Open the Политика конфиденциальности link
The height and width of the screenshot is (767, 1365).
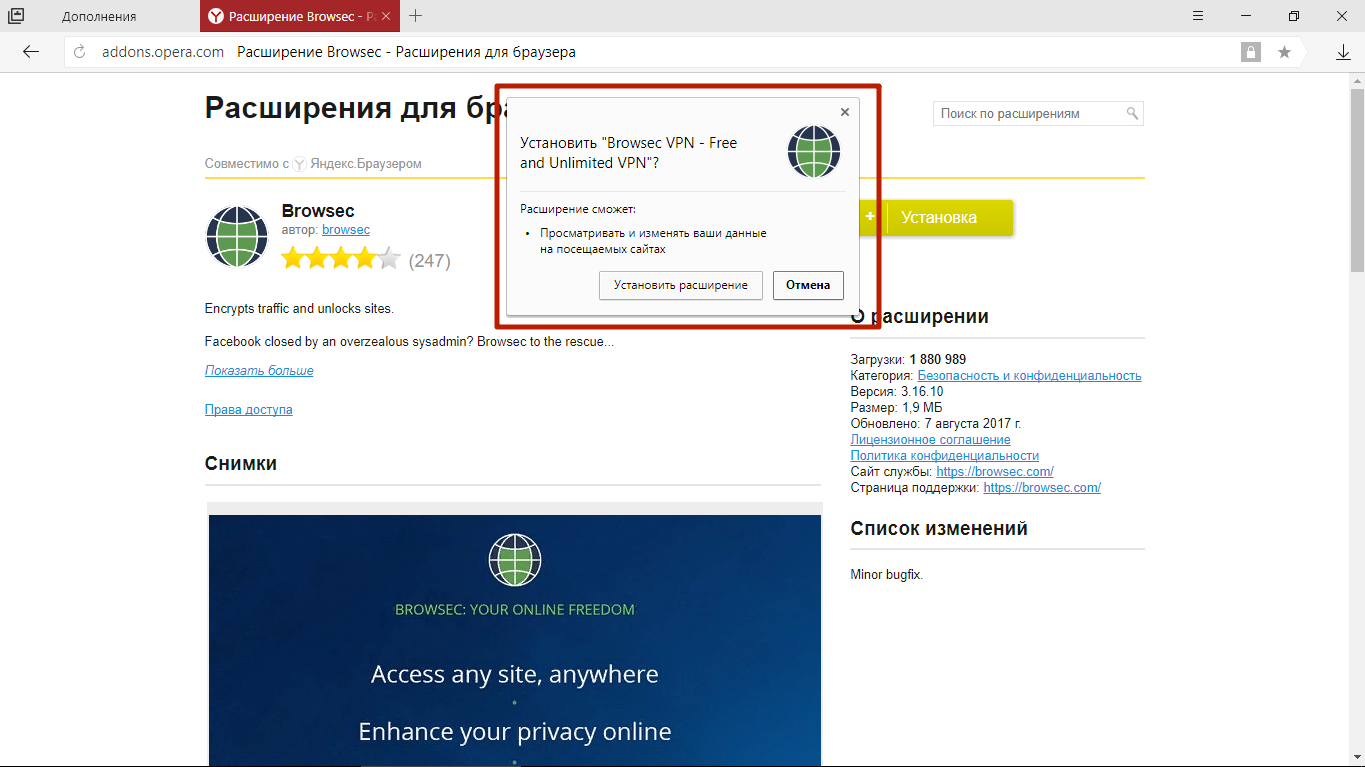(x=945, y=456)
